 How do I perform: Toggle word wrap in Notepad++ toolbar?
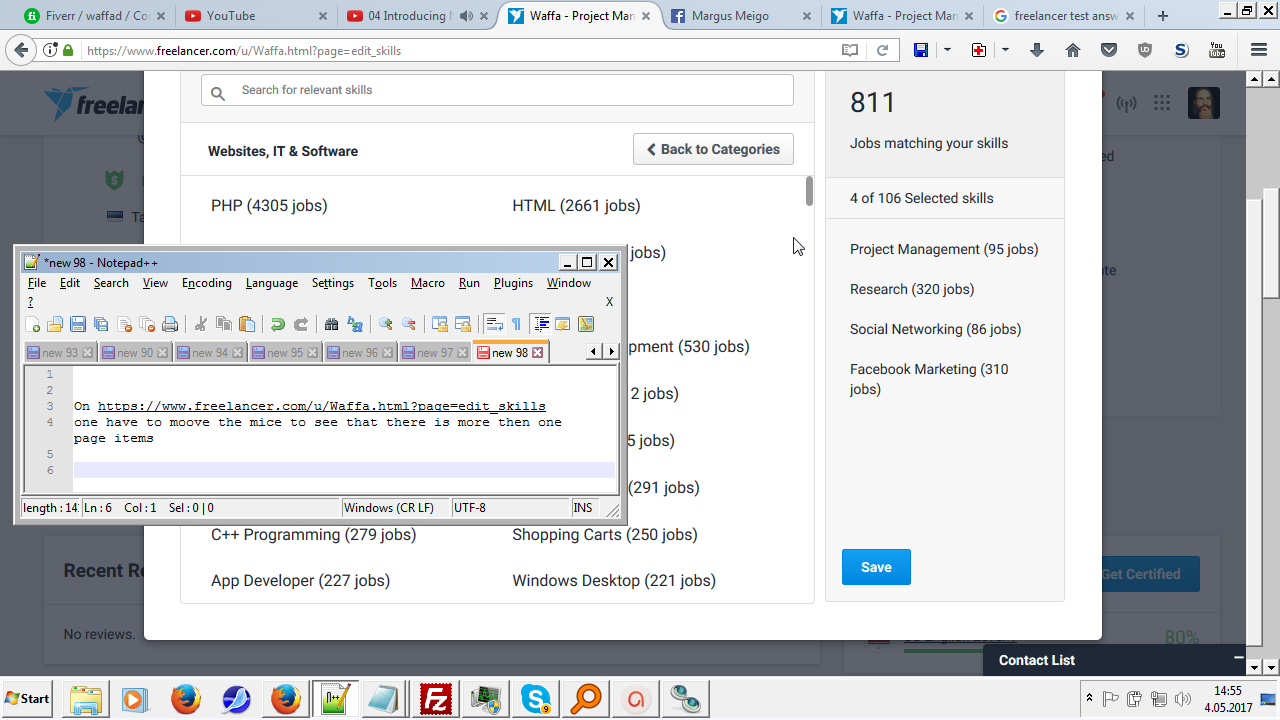click(493, 324)
